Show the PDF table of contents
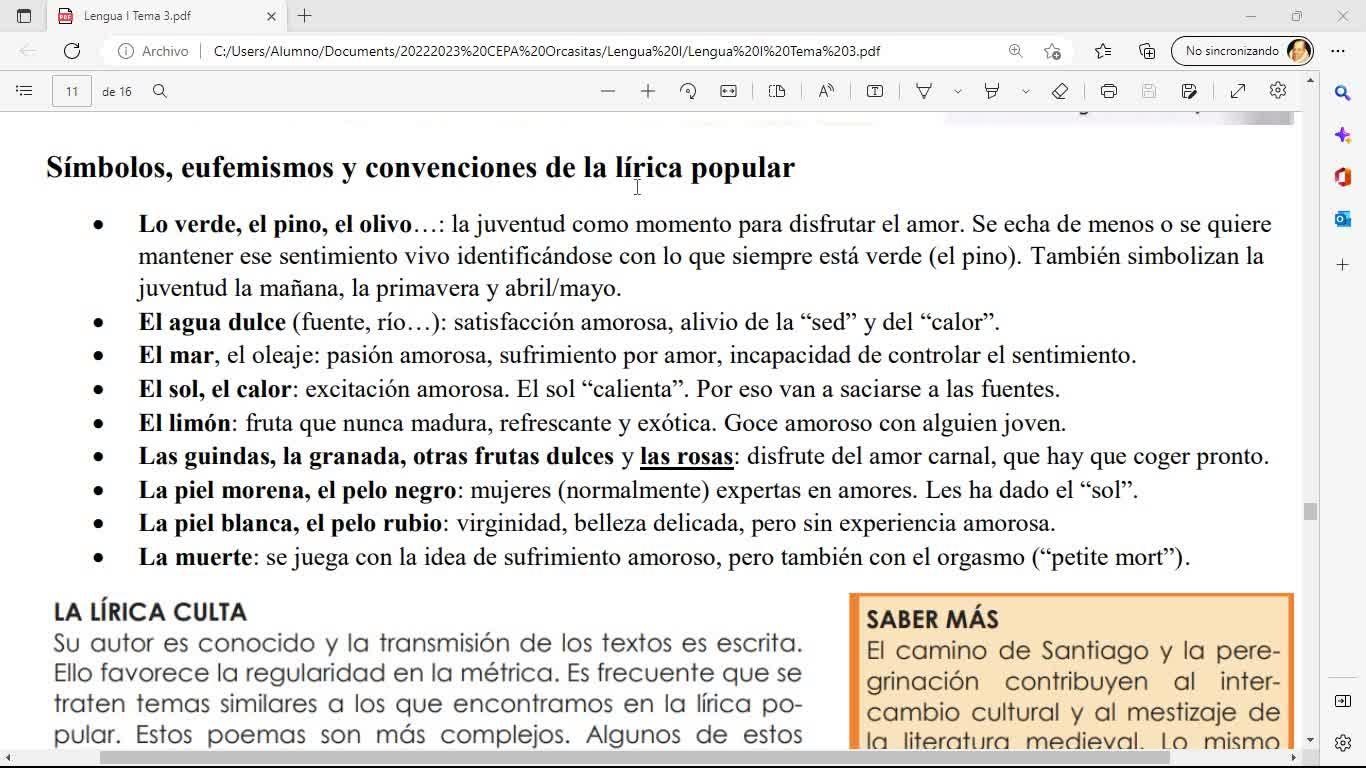 [24, 91]
